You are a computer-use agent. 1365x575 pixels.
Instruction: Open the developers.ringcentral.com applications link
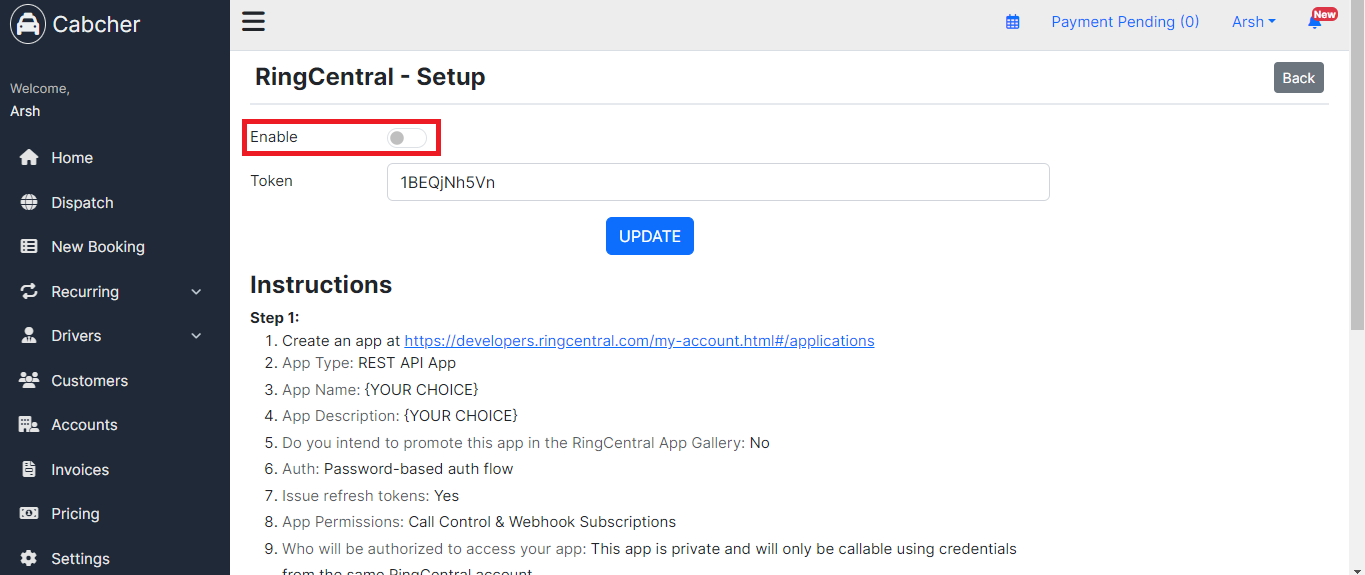(x=639, y=341)
